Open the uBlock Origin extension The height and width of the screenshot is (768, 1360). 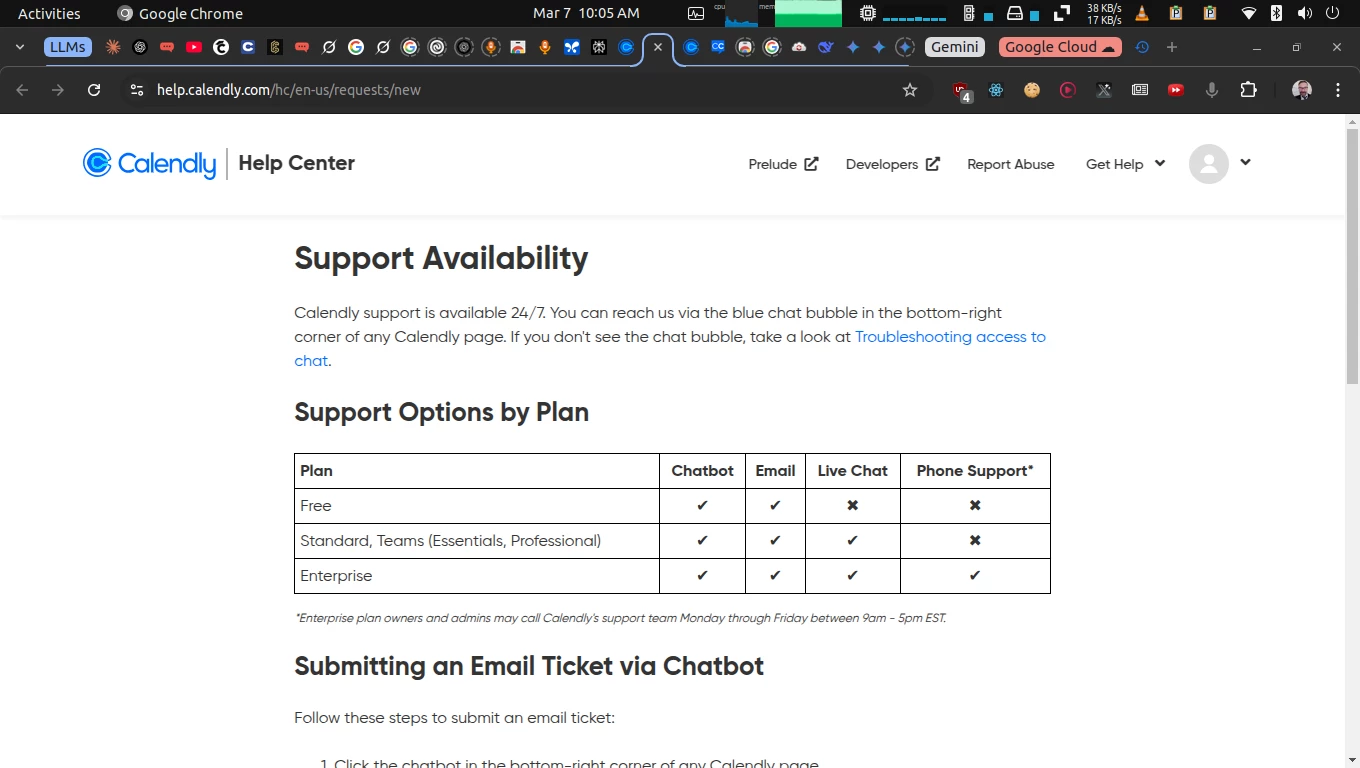coord(962,91)
